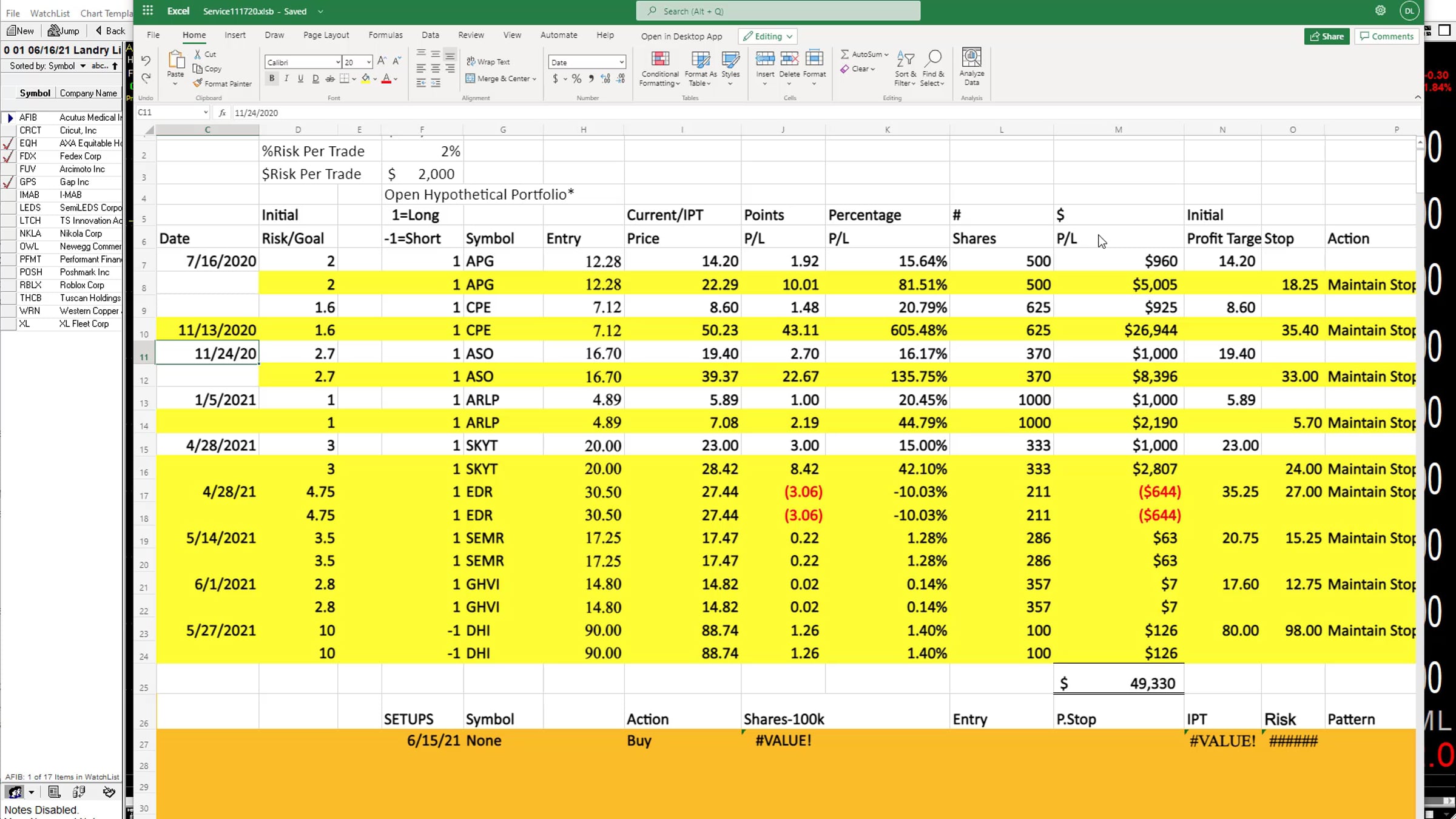The height and width of the screenshot is (819, 1456).
Task: Click the news page icon in WatchList panel
Action: pos(54,792)
